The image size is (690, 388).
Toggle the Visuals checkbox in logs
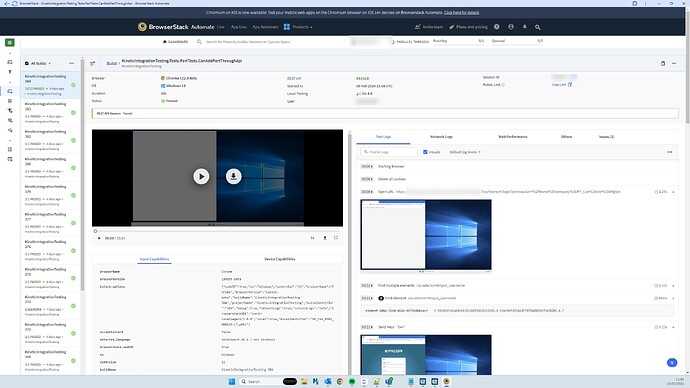pyautogui.click(x=425, y=152)
